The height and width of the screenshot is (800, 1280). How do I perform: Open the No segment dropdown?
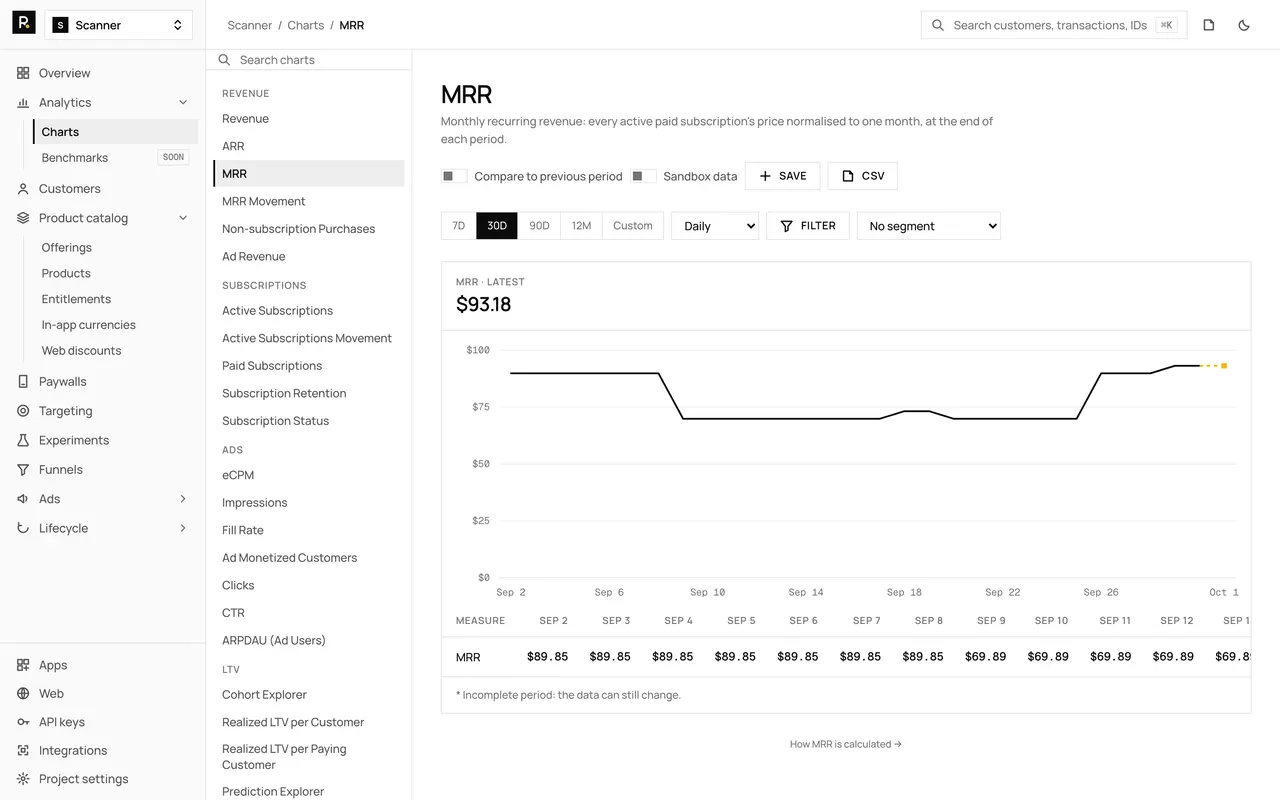[x=929, y=226]
